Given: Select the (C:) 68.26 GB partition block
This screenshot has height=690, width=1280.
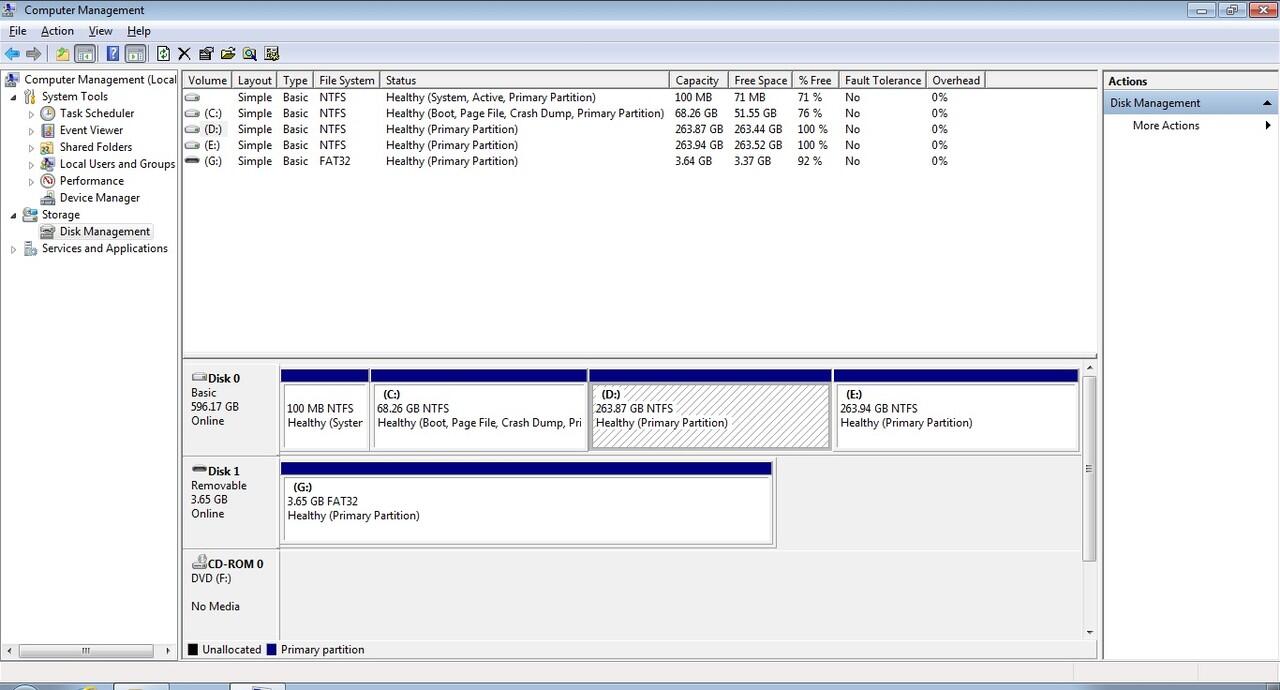Looking at the screenshot, I should click(479, 416).
